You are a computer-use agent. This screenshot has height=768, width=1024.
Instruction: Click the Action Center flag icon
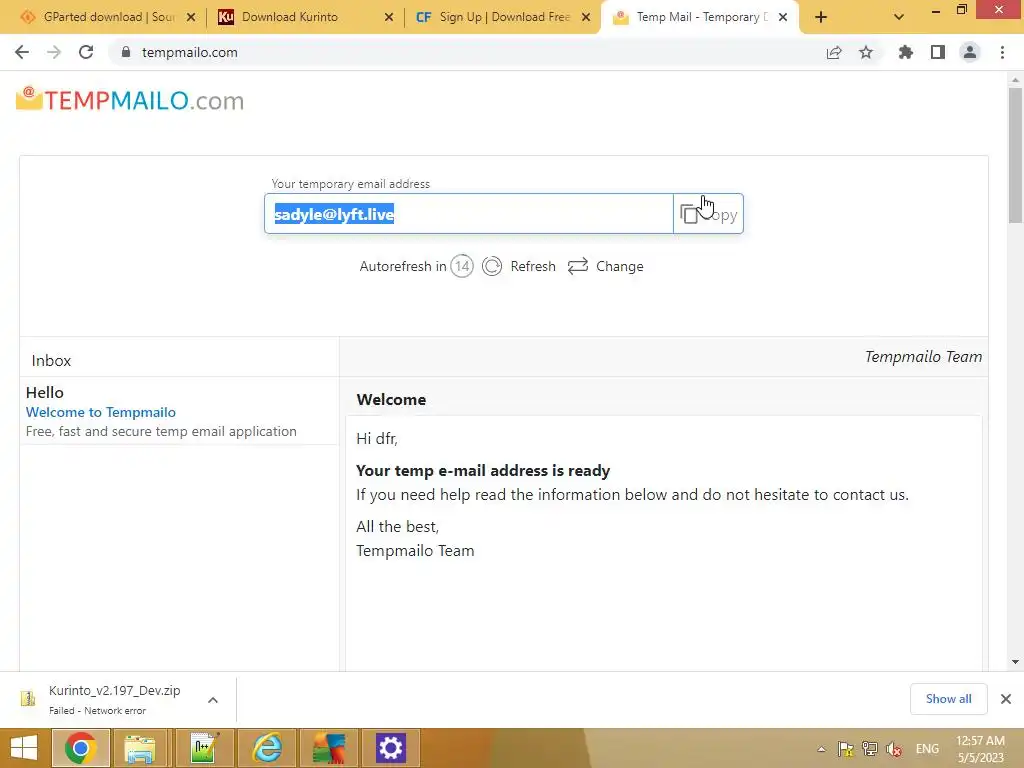[846, 749]
